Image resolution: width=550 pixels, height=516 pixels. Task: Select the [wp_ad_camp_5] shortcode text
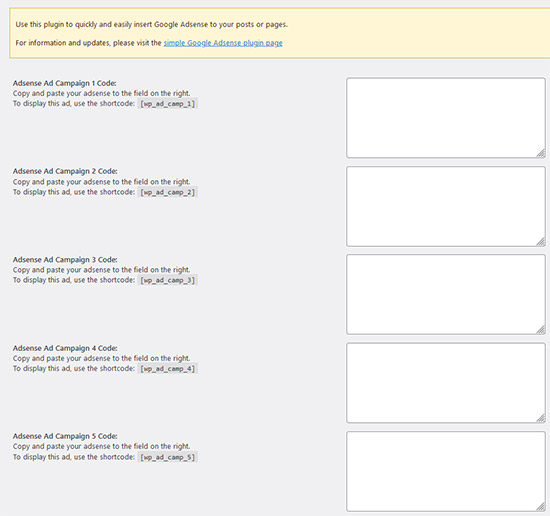[x=168, y=457]
